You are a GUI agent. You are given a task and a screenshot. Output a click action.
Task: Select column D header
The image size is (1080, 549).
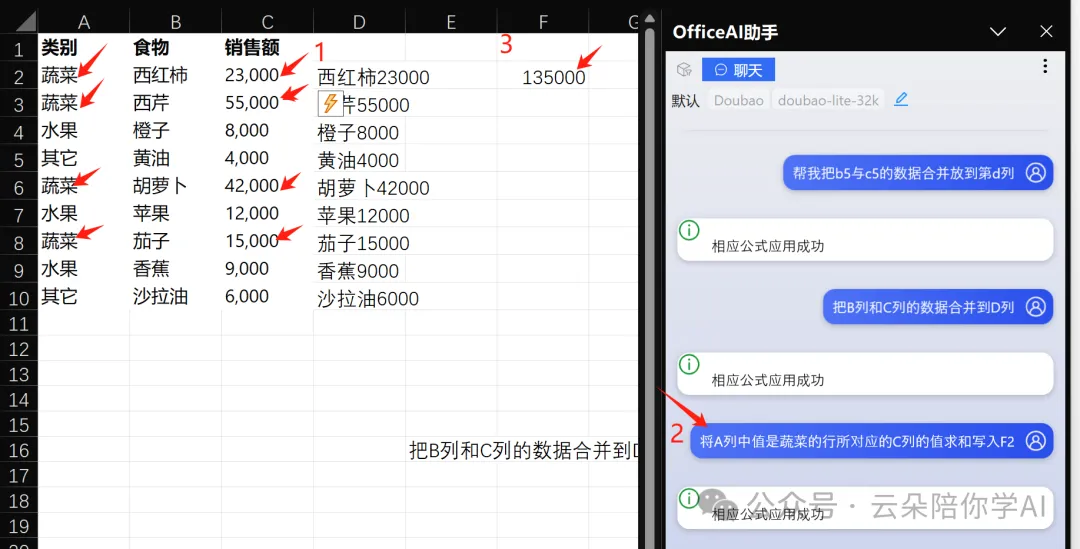(359, 22)
